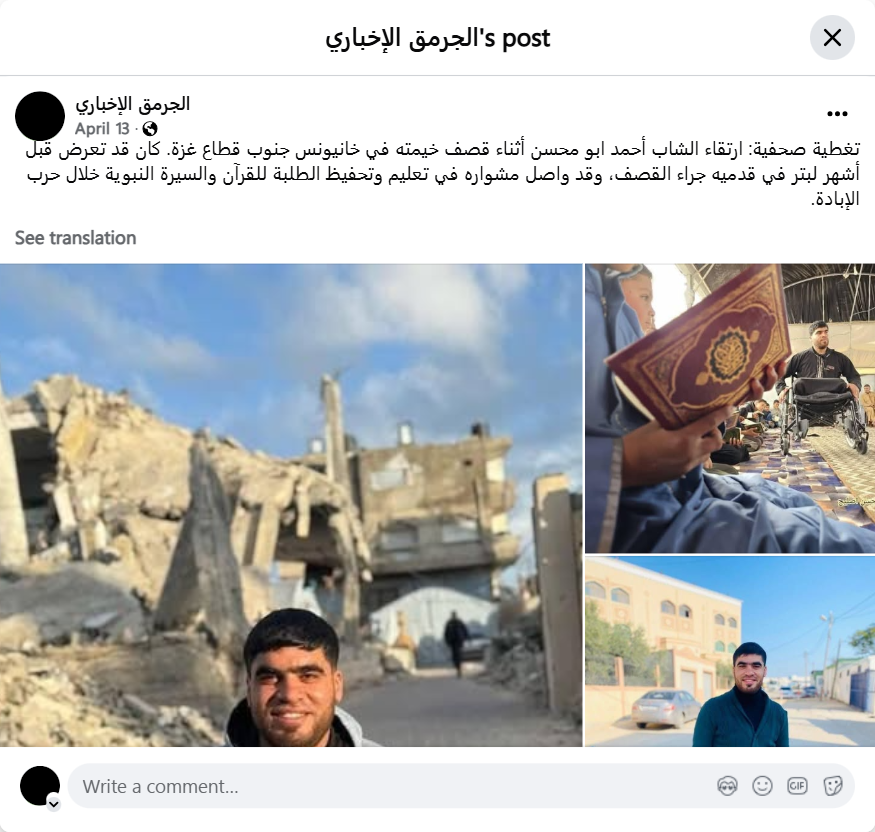875x832 pixels.
Task: Click into the Write a comment field
Action: (x=391, y=786)
